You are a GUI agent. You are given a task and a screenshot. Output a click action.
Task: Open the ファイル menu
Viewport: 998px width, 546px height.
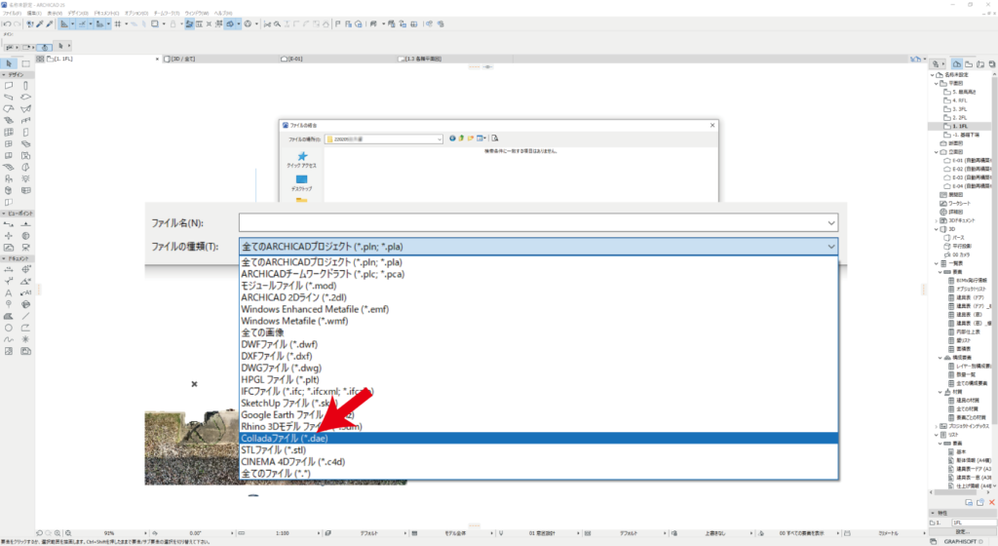coord(12,13)
